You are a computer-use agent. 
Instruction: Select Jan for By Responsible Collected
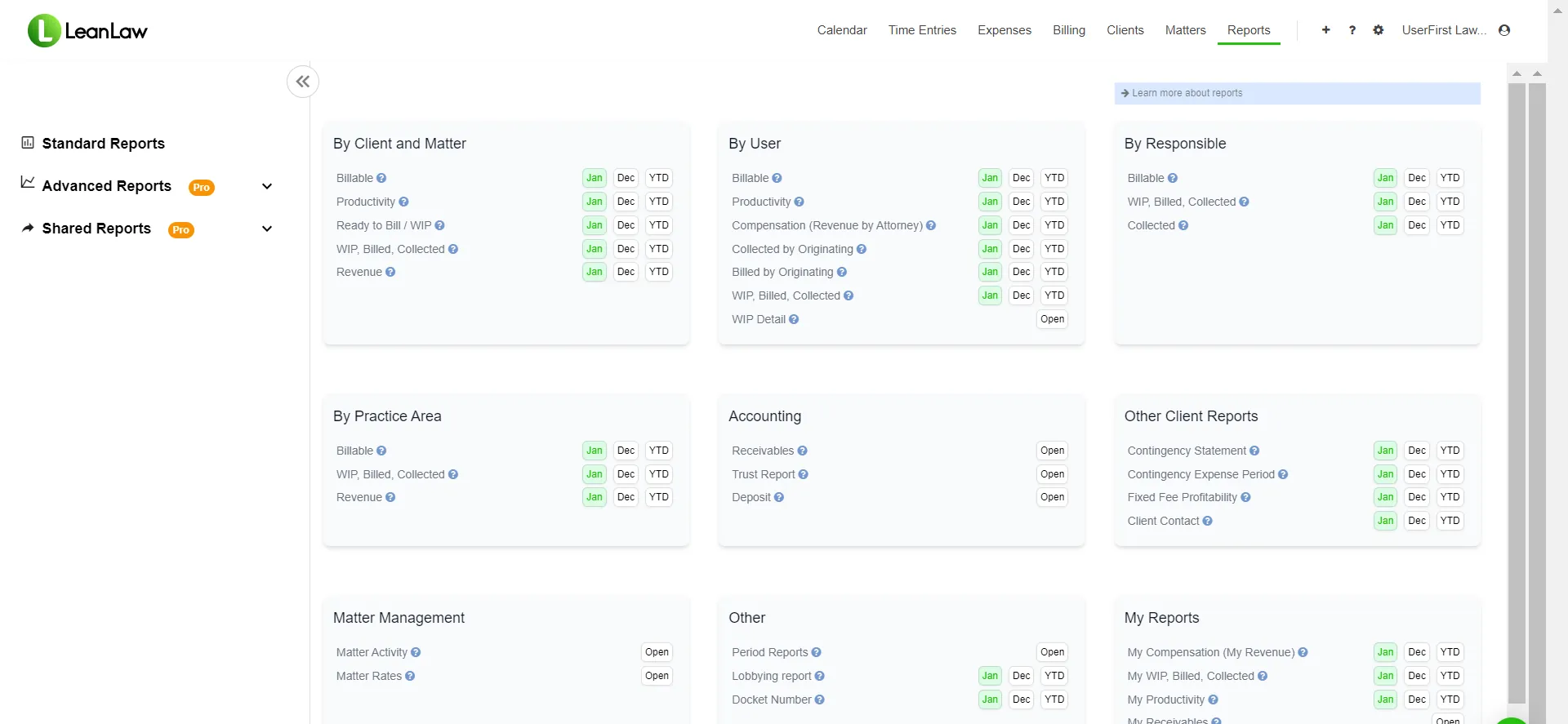coord(1386,225)
